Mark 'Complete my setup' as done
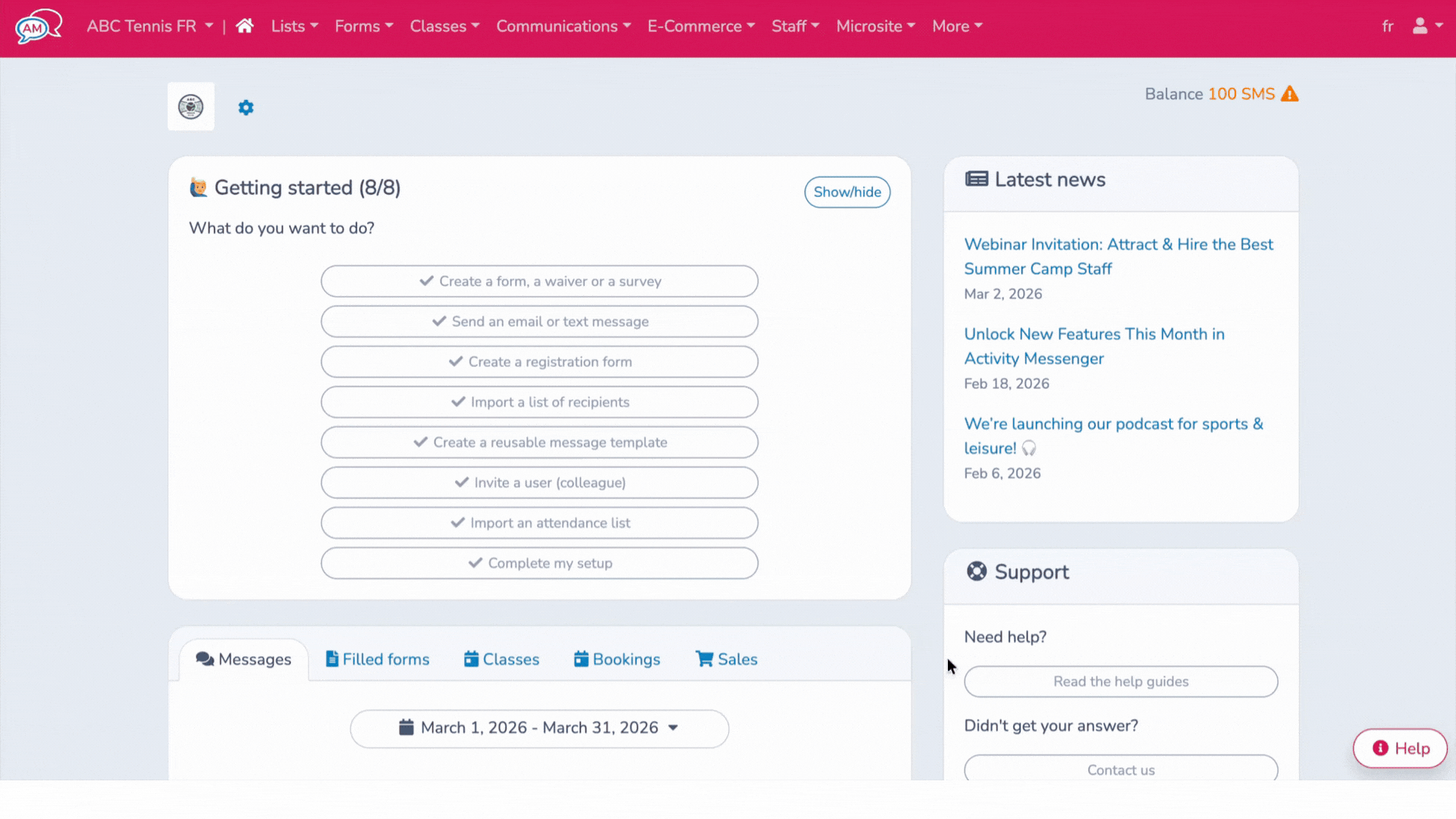The height and width of the screenshot is (819, 1456). [539, 563]
